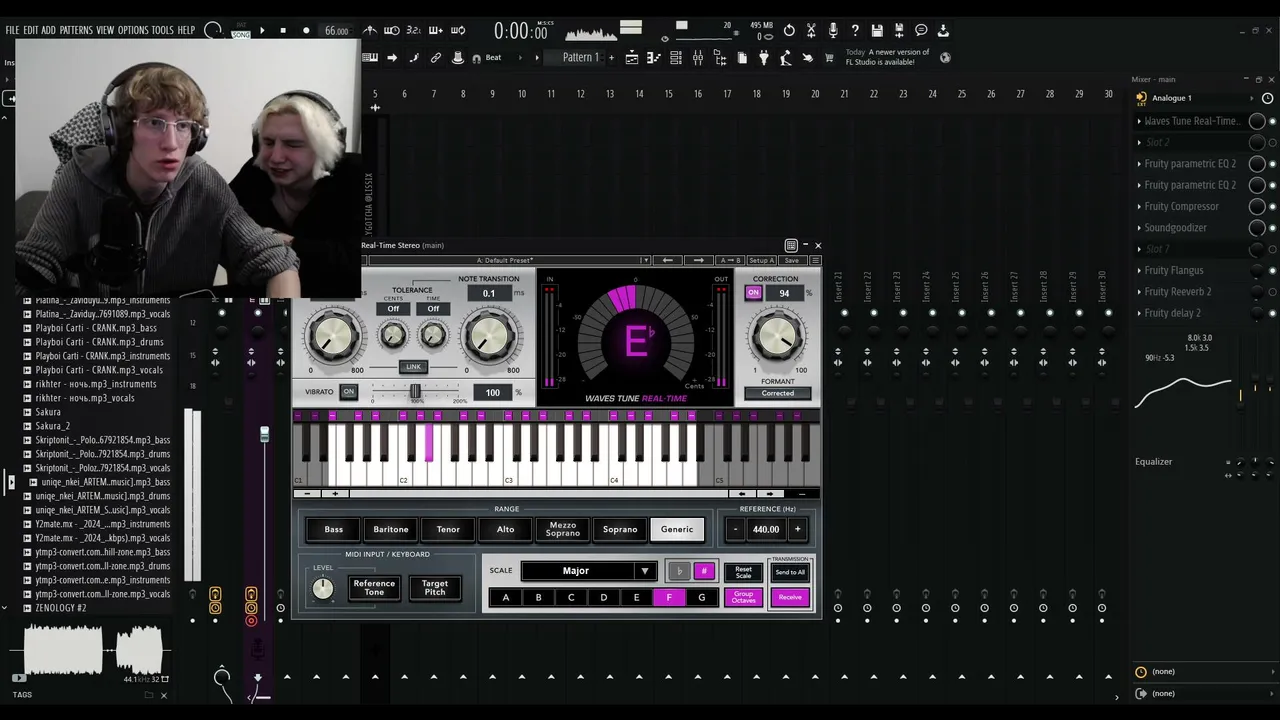Click the Reset Scale button
Viewport: 1280px width, 720px height.
tap(743, 572)
